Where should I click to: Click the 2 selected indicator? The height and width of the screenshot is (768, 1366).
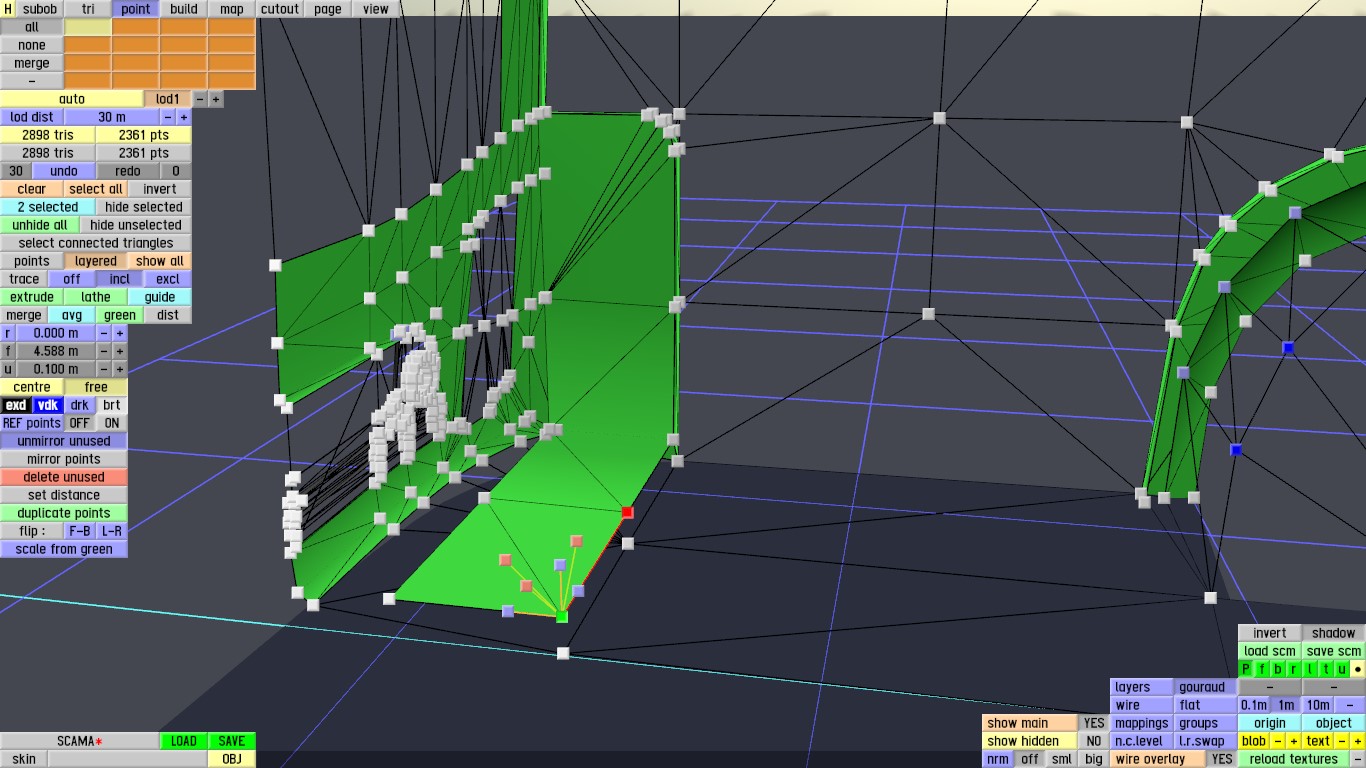[x=48, y=207]
